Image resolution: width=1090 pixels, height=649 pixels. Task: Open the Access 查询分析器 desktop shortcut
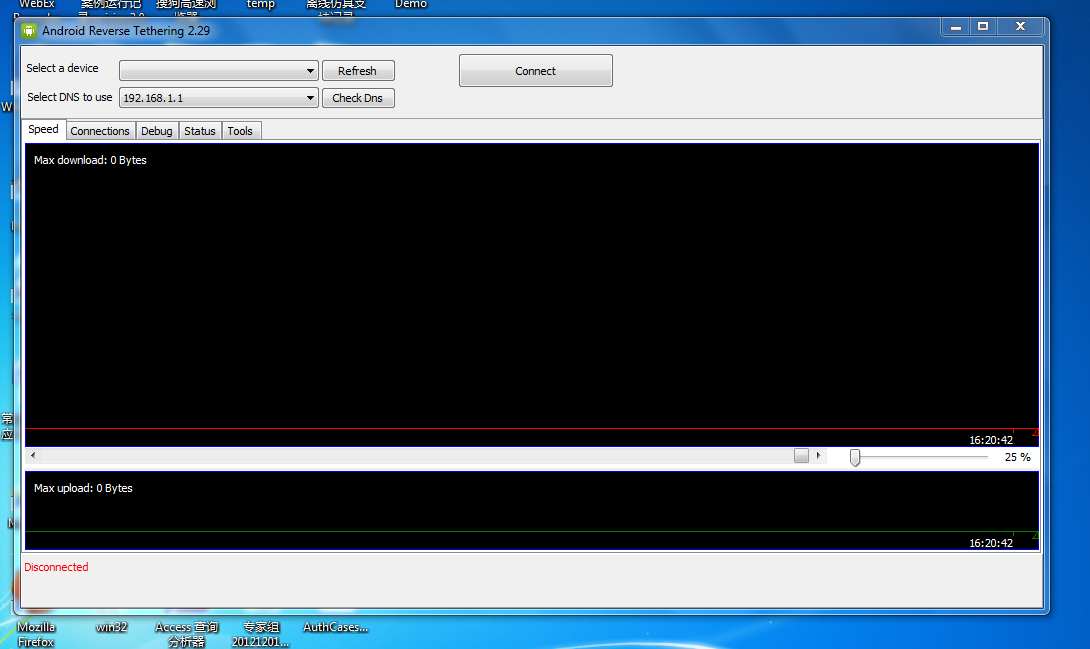click(186, 634)
